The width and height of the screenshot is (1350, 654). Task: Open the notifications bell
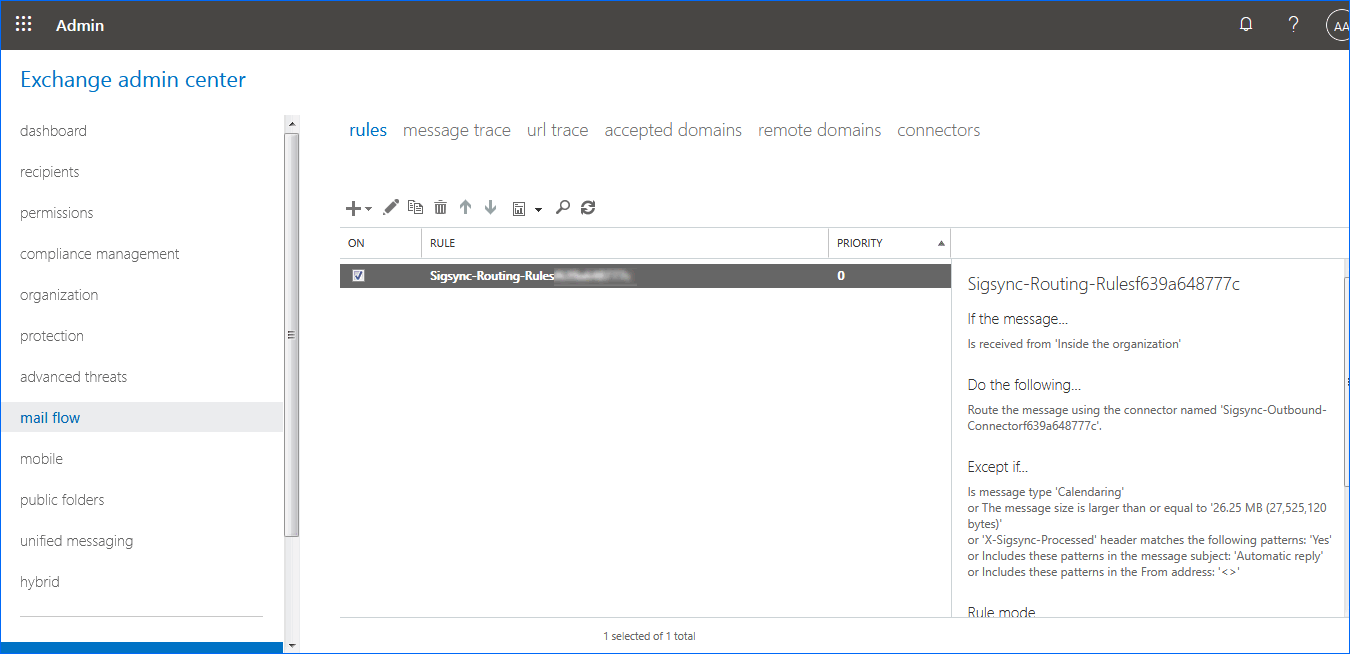tap(1246, 25)
